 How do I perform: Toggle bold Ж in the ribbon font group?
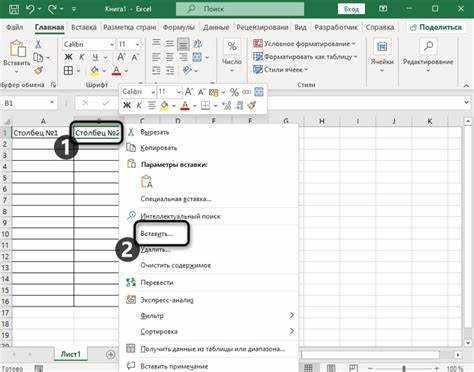(x=68, y=57)
